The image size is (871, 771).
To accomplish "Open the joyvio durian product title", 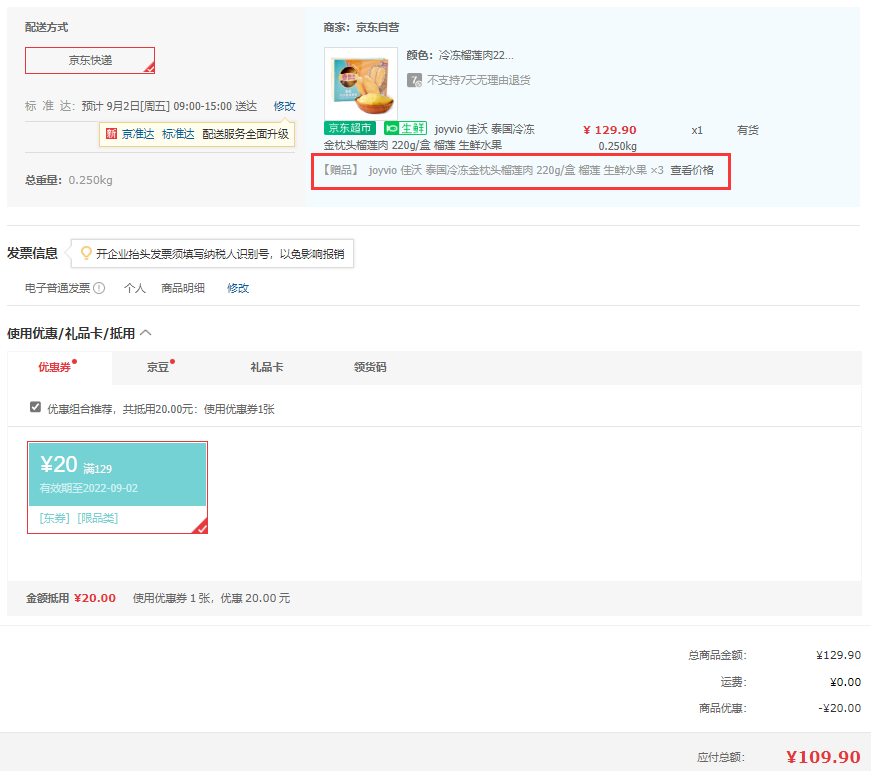I will point(429,137).
